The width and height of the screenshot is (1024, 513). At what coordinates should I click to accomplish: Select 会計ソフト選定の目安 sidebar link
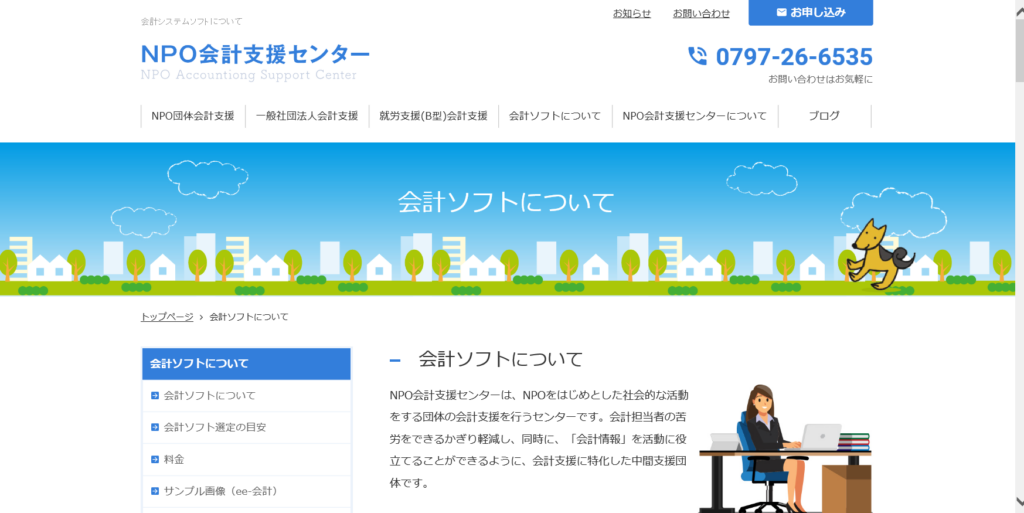point(215,428)
